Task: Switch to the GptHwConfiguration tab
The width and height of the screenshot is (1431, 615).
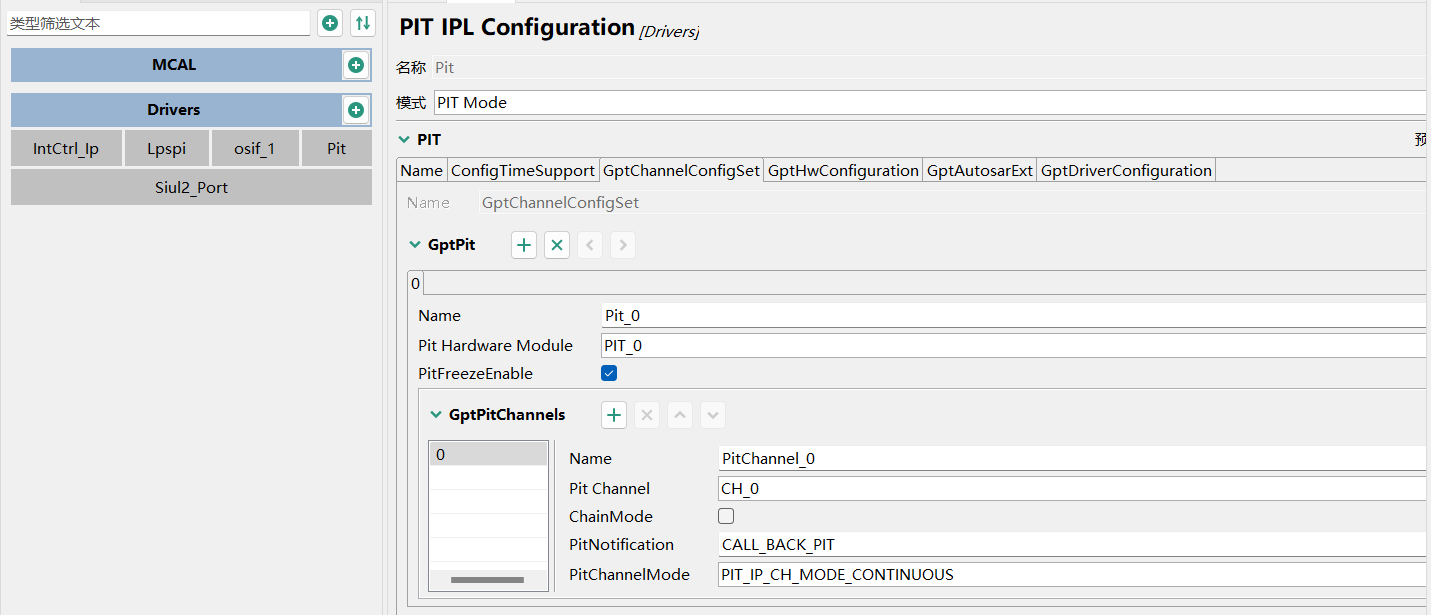Action: click(x=842, y=170)
